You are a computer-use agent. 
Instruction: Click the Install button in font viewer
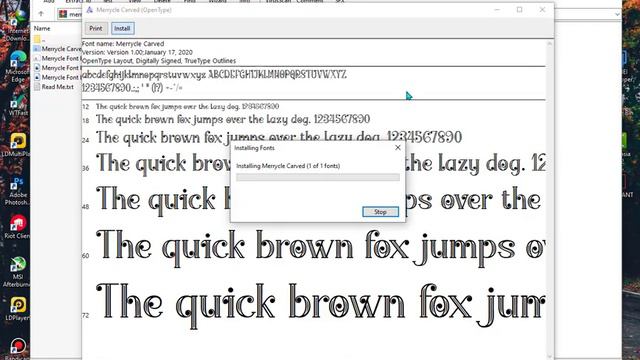pyautogui.click(x=122, y=28)
